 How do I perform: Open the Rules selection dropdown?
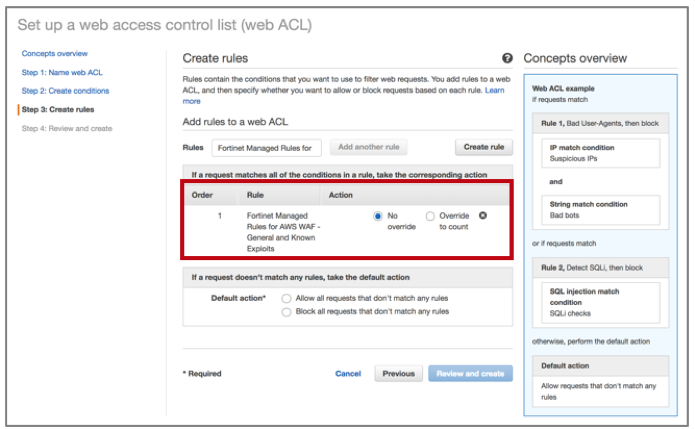click(266, 147)
